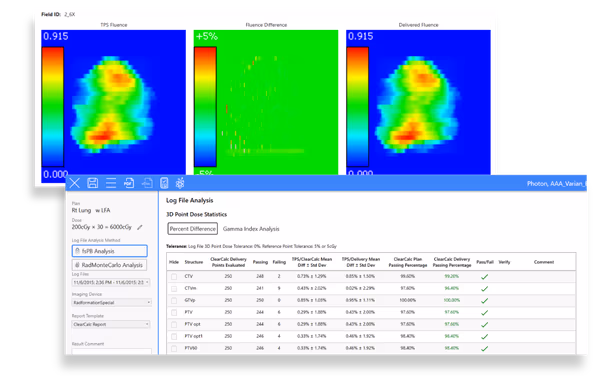
Task: Click the Delivered Fluence map image
Action: [418, 103]
